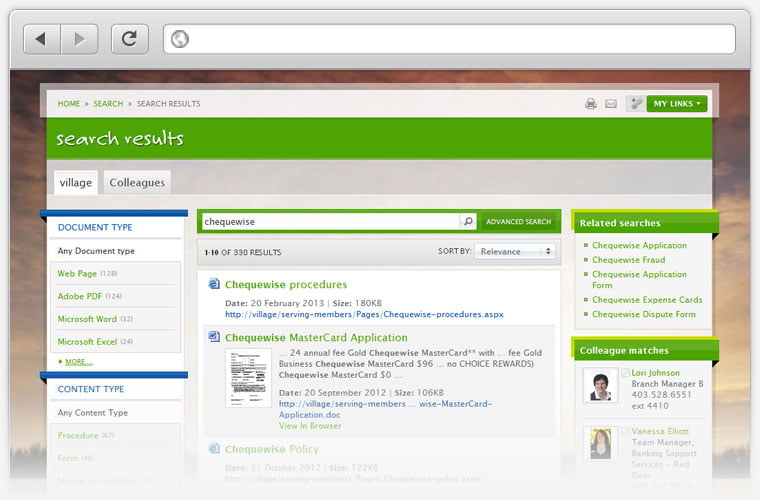Image resolution: width=760 pixels, height=500 pixels.
Task: Open Lori Johnson colleague profile link
Action: [655, 373]
